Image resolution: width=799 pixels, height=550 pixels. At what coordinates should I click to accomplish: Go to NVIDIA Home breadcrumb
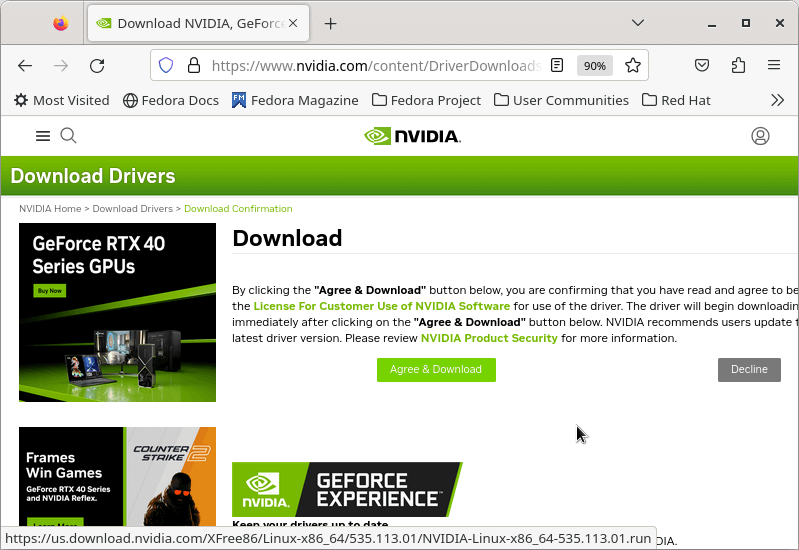[50, 208]
